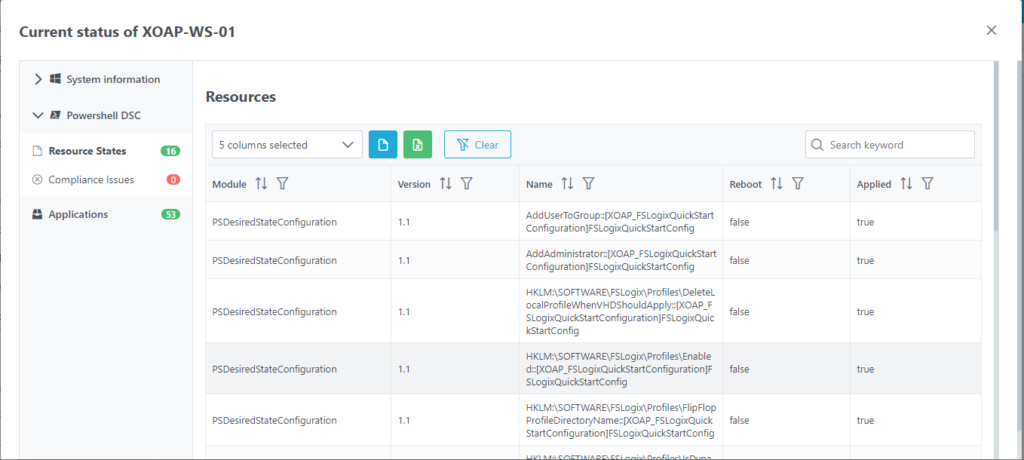Click the Windows logo beside System information

(56, 79)
